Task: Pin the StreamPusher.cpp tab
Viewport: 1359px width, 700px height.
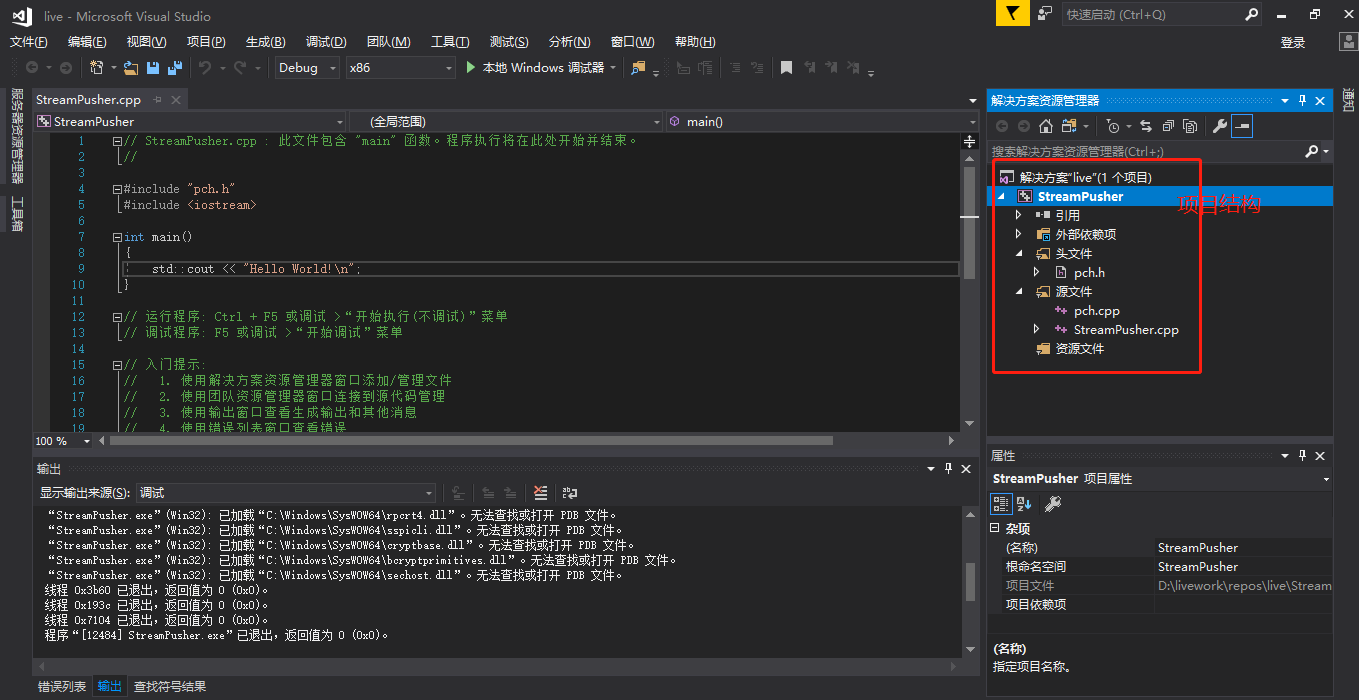Action: pos(157,100)
